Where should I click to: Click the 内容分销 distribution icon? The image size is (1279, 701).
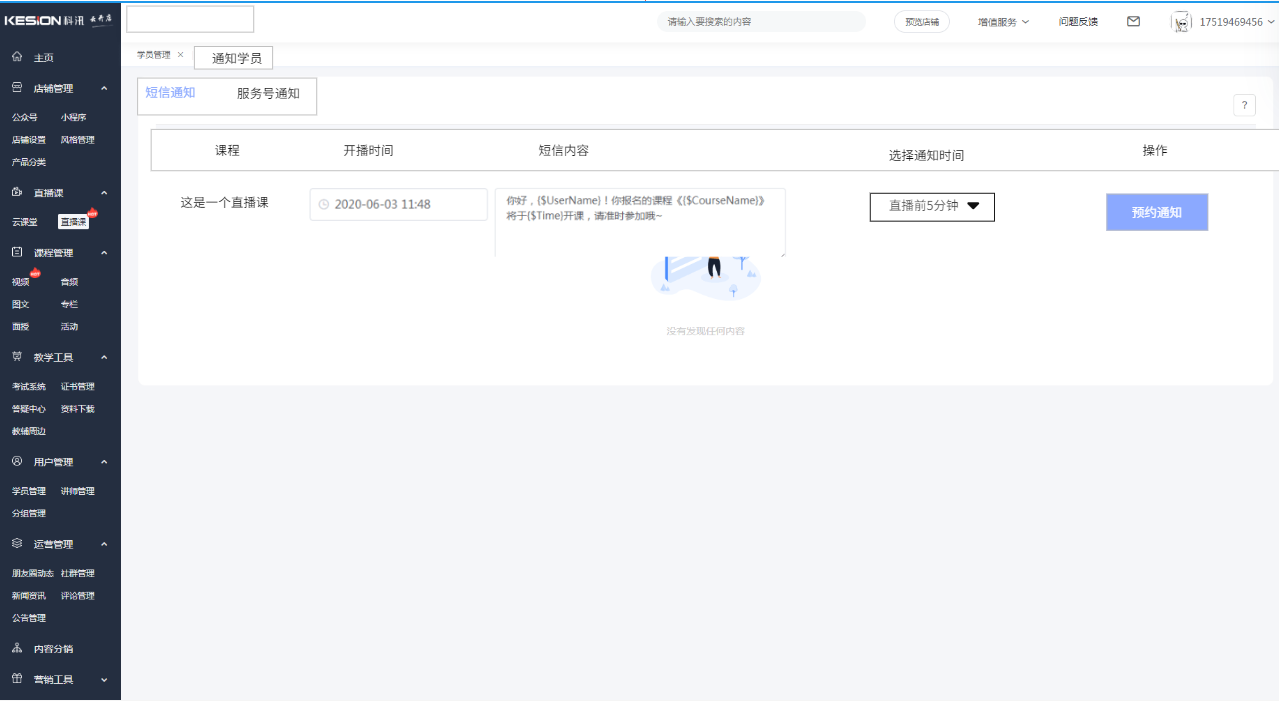click(x=17, y=648)
